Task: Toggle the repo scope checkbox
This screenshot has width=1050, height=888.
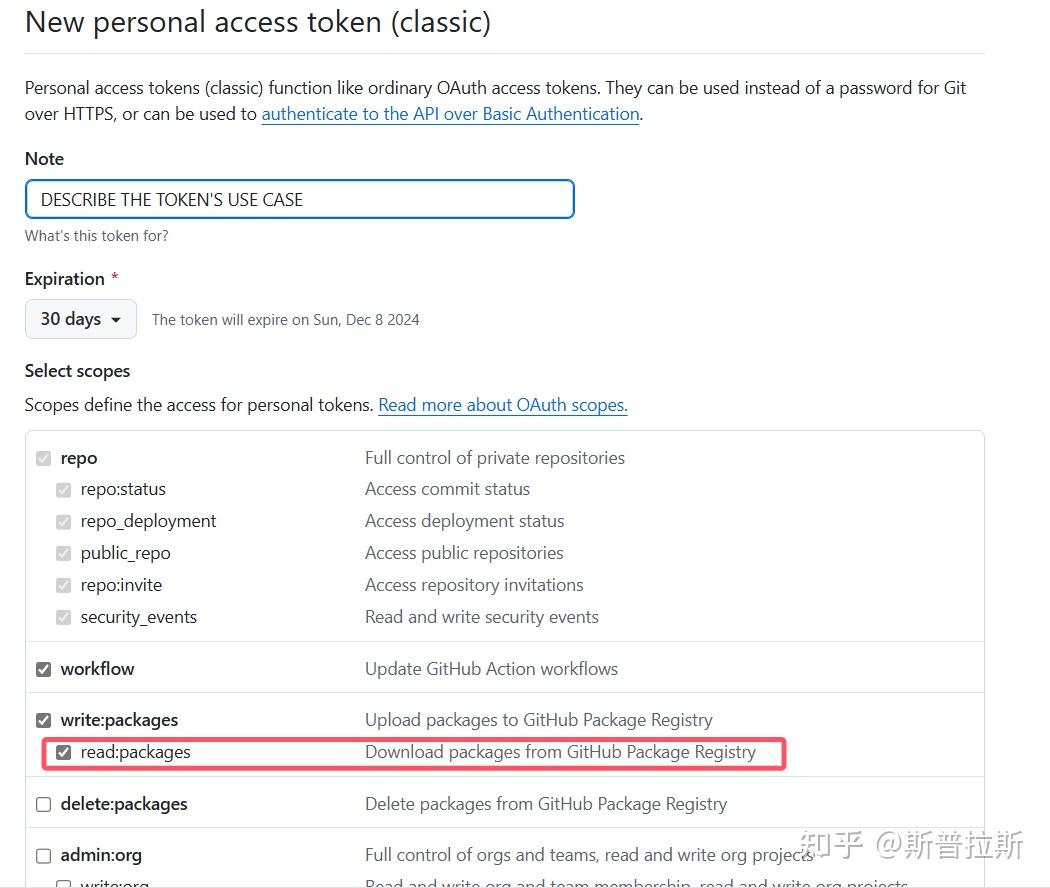Action: (43, 458)
